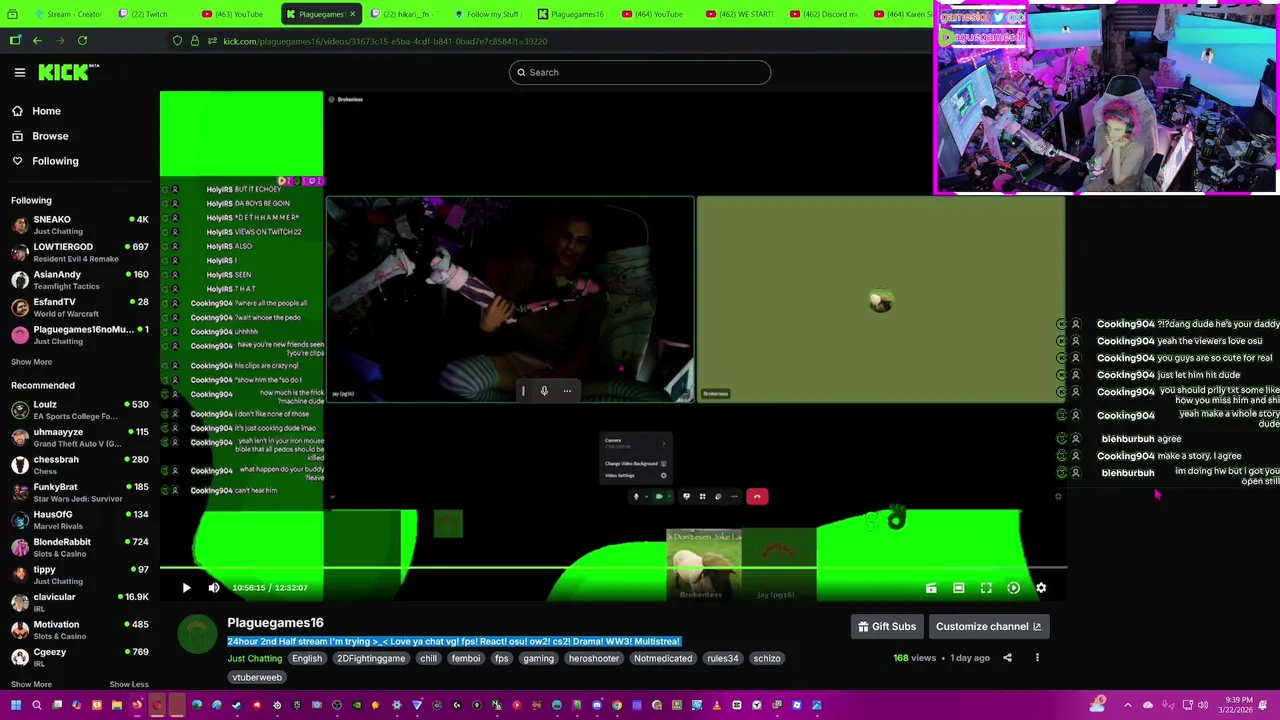
Task: Open Following in sidebar
Action: (x=55, y=161)
